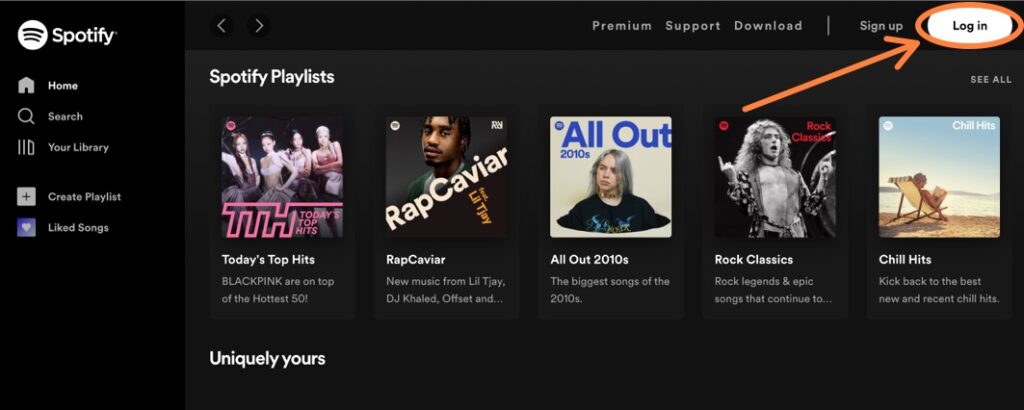The width and height of the screenshot is (1024, 410).
Task: Select the Download link in header
Action: tap(768, 26)
